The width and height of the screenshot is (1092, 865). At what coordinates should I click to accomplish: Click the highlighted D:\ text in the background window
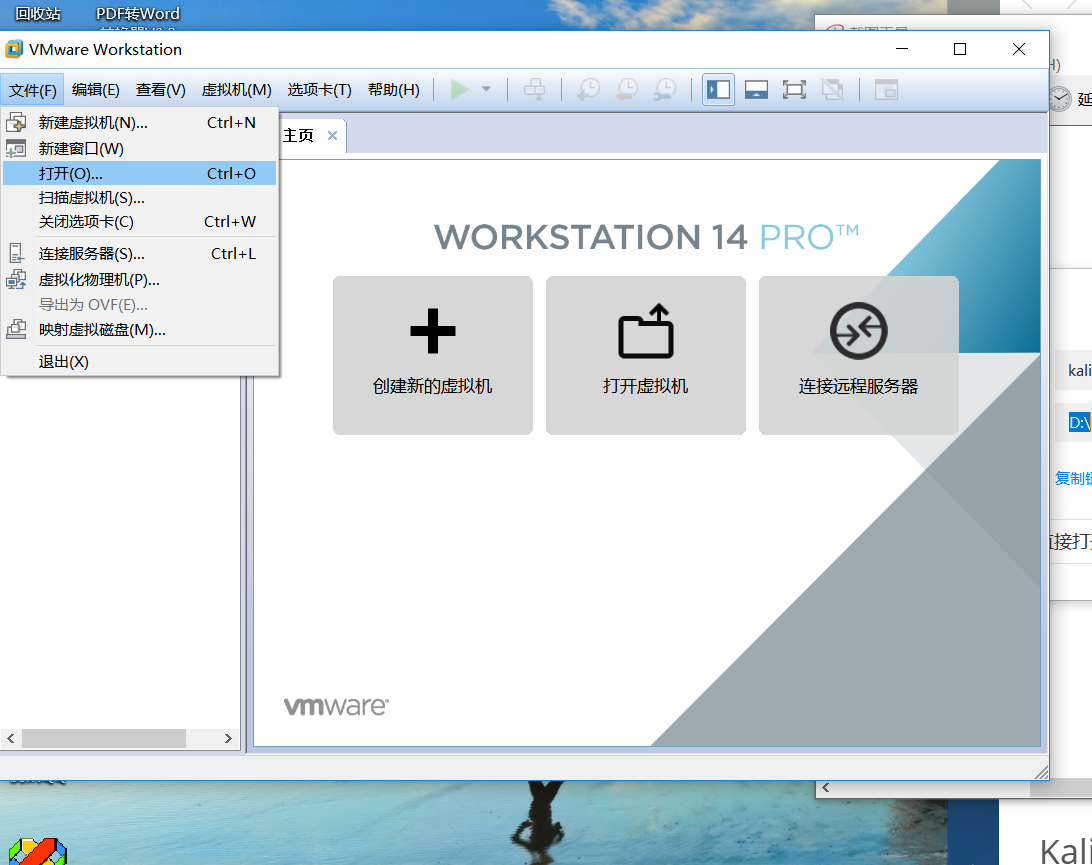(1079, 422)
